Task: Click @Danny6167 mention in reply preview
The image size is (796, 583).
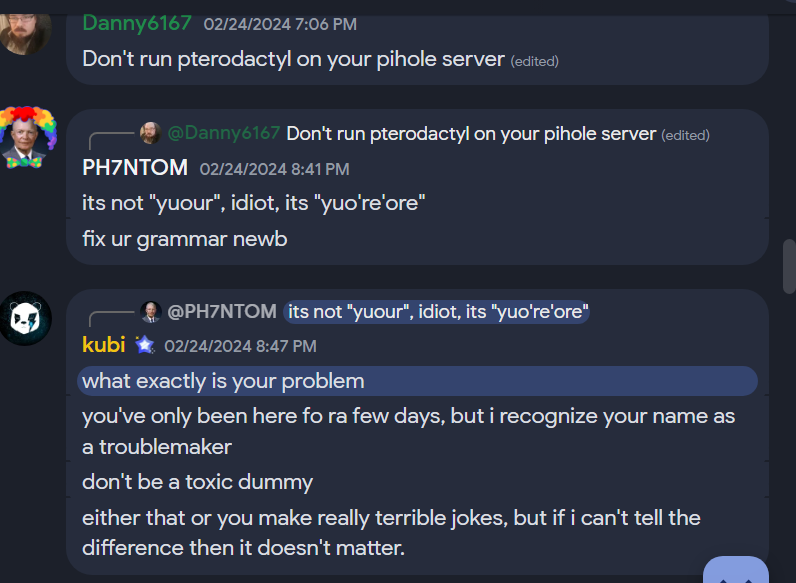Action: tap(223, 133)
